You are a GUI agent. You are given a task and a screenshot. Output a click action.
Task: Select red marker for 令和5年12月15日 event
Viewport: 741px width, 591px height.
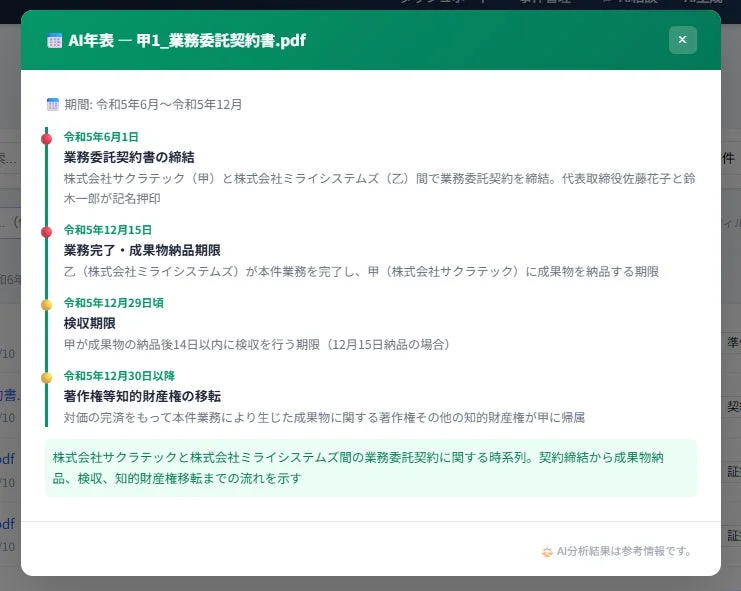tap(46, 232)
